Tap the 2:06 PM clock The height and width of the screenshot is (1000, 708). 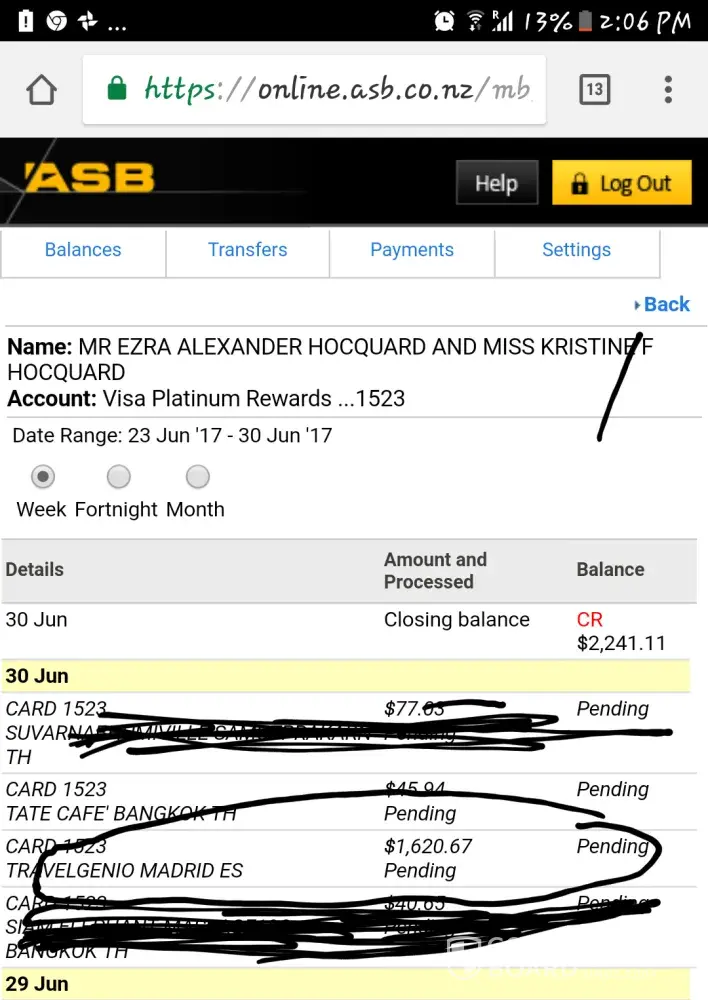coord(645,22)
